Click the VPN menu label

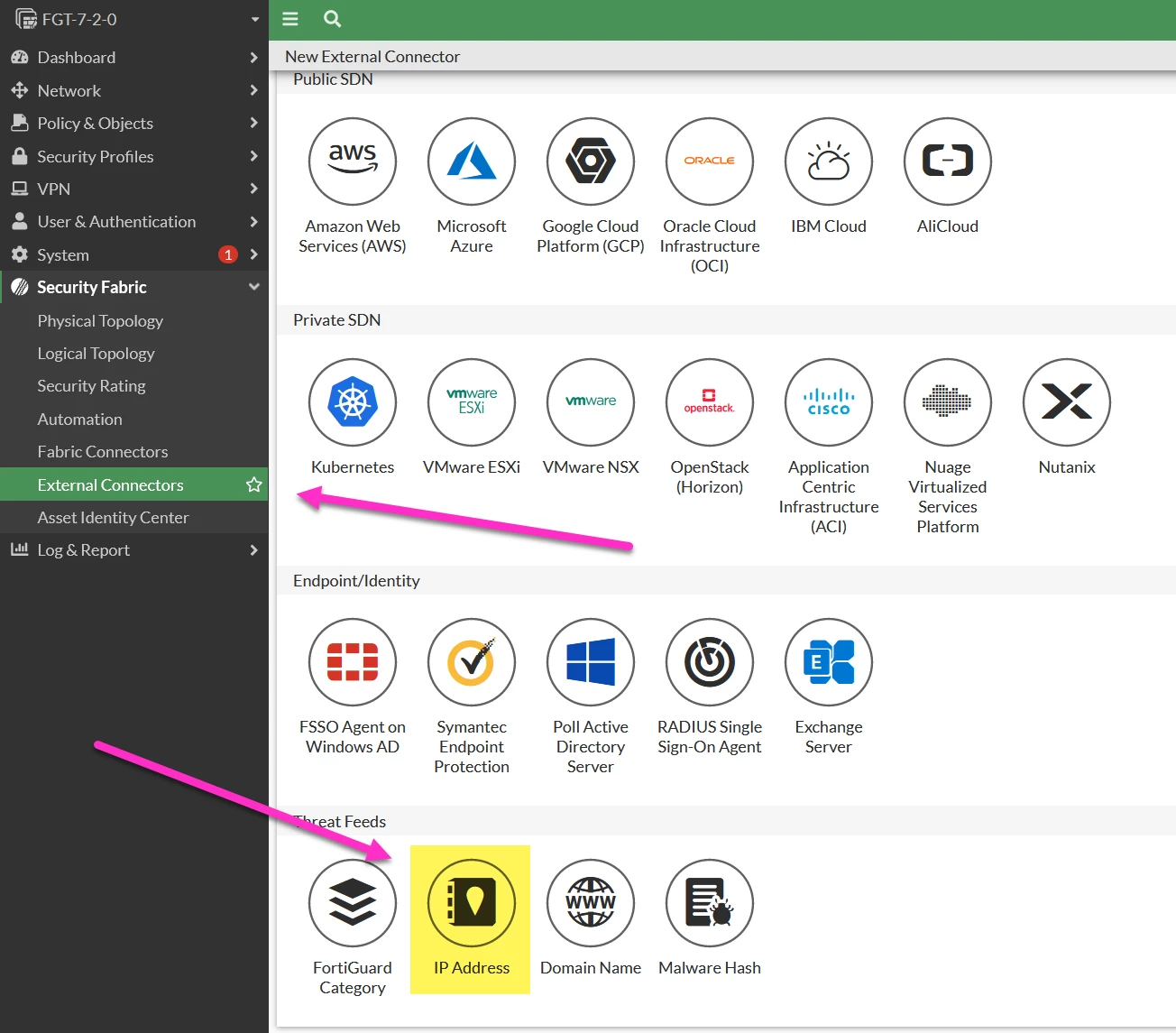click(54, 189)
